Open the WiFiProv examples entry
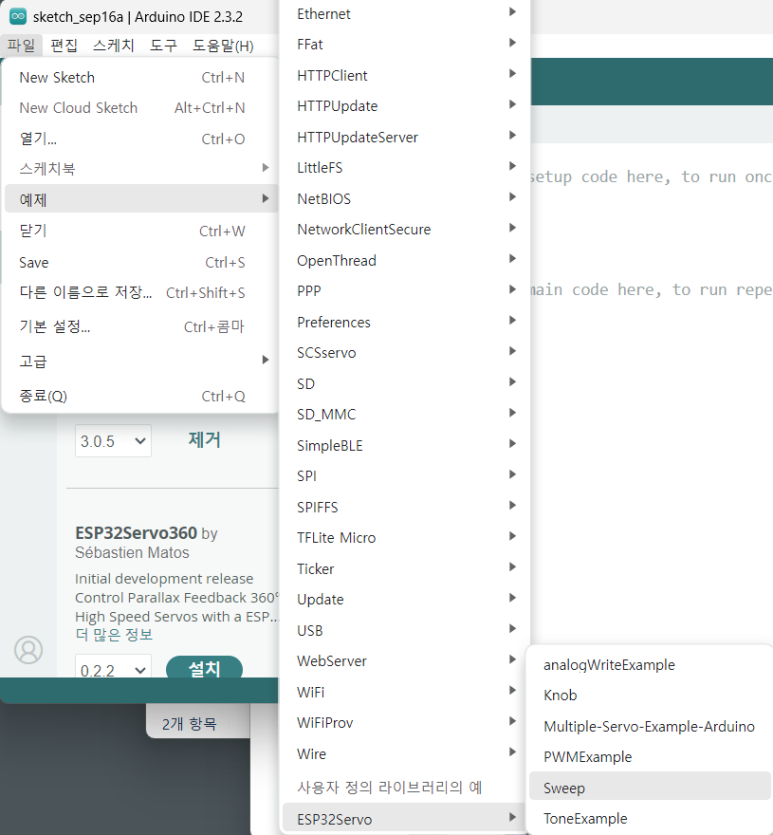Image resolution: width=773 pixels, height=835 pixels. point(405,723)
